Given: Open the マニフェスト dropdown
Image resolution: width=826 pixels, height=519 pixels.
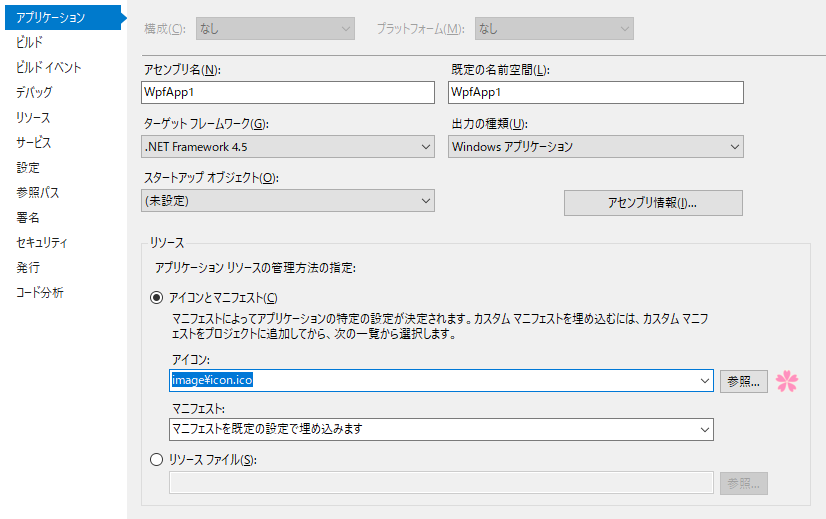Looking at the screenshot, I should point(441,429).
